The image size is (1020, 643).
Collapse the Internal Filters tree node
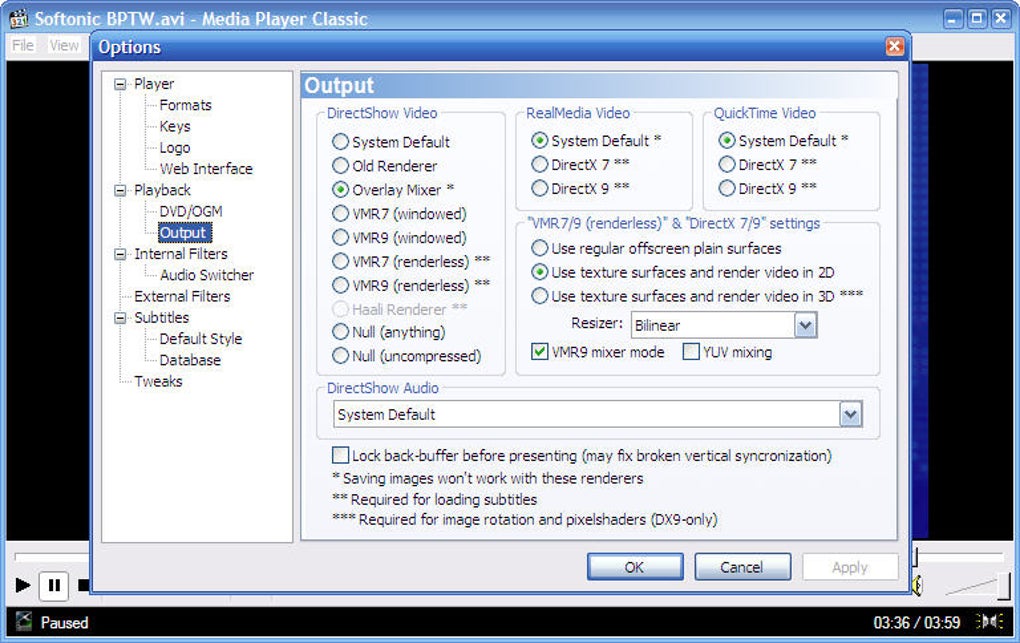120,254
